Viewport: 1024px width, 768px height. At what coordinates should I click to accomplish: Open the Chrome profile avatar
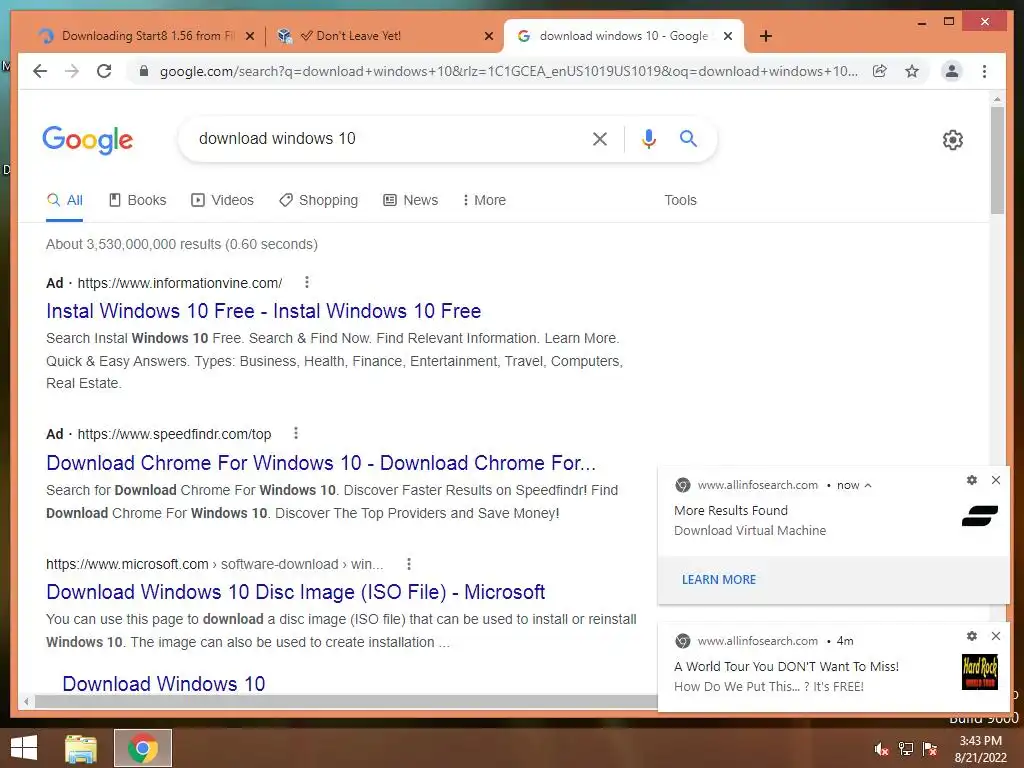[x=952, y=71]
